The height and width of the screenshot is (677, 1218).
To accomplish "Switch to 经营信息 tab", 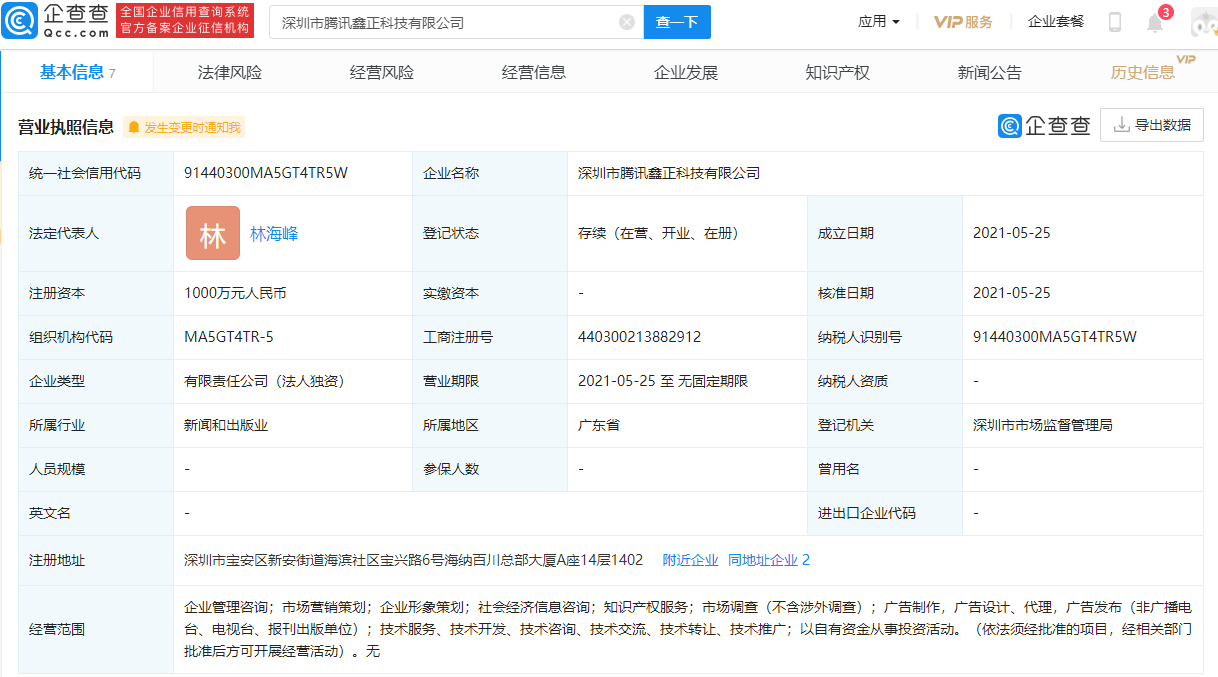I will tap(534, 72).
